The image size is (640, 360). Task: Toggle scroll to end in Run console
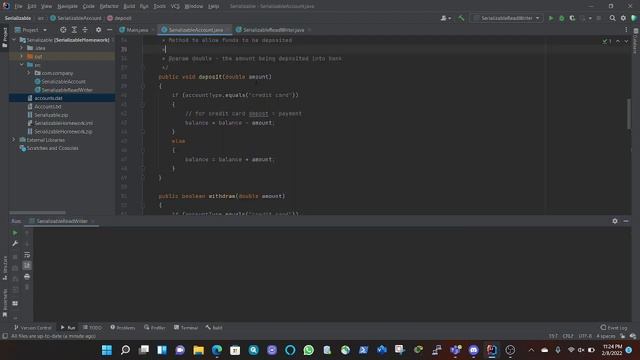click(x=27, y=266)
